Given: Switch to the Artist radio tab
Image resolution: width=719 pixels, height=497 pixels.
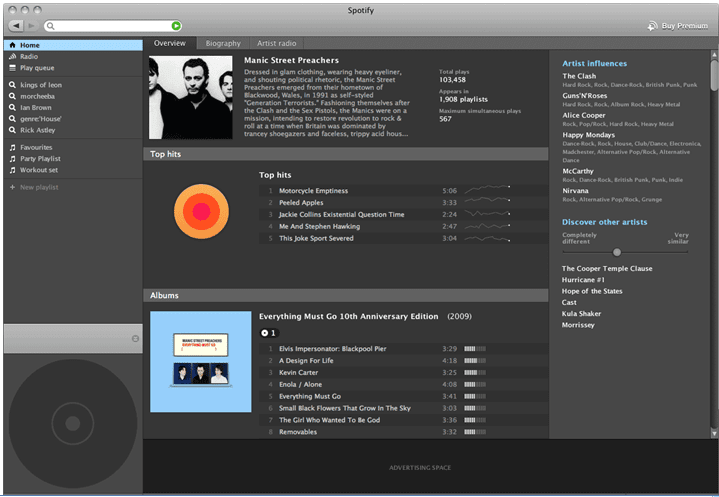Looking at the screenshot, I should pos(277,43).
